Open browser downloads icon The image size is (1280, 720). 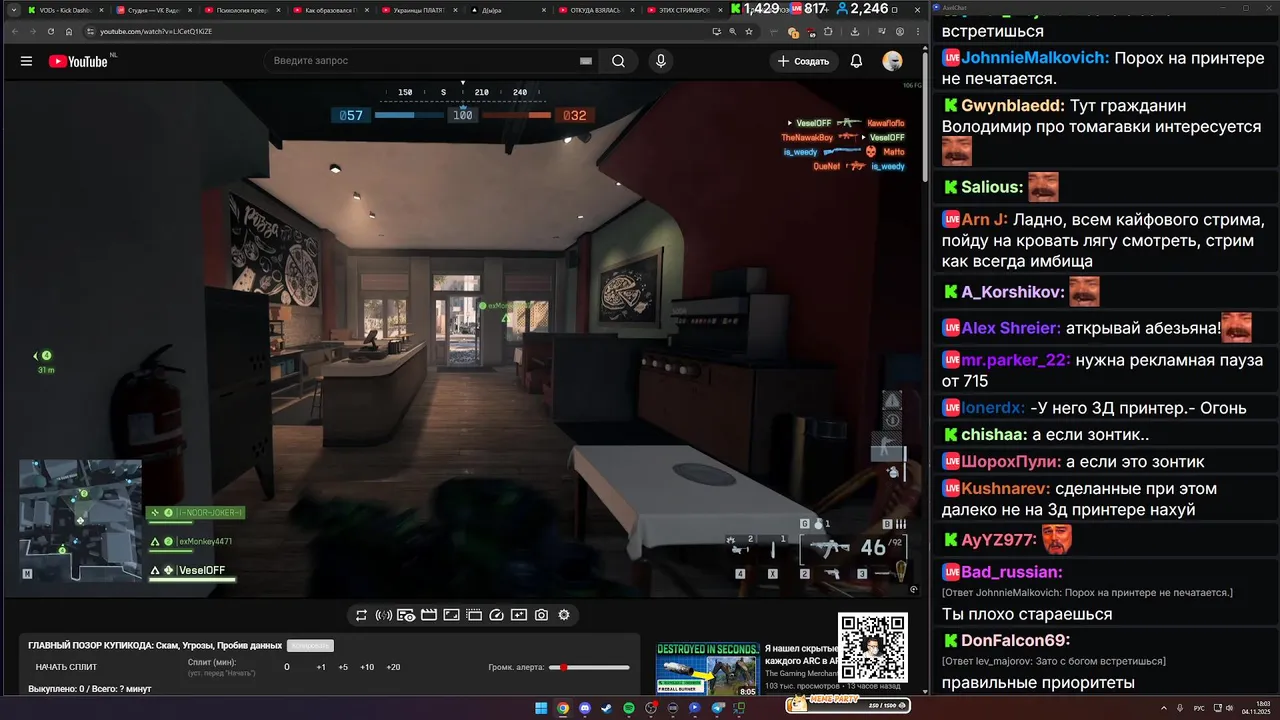pyautogui.click(x=855, y=31)
